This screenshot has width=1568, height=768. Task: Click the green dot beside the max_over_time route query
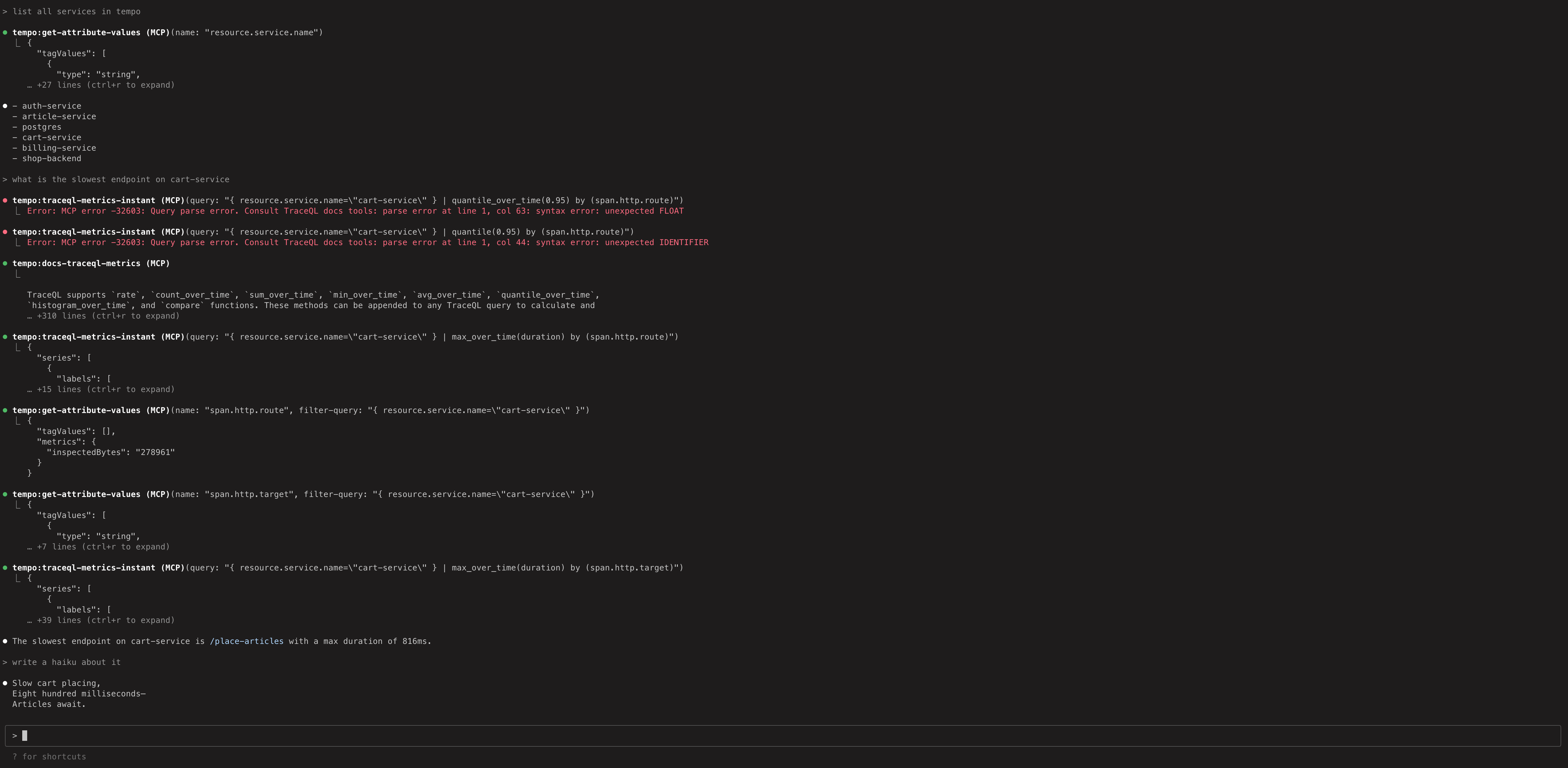[x=6, y=336]
